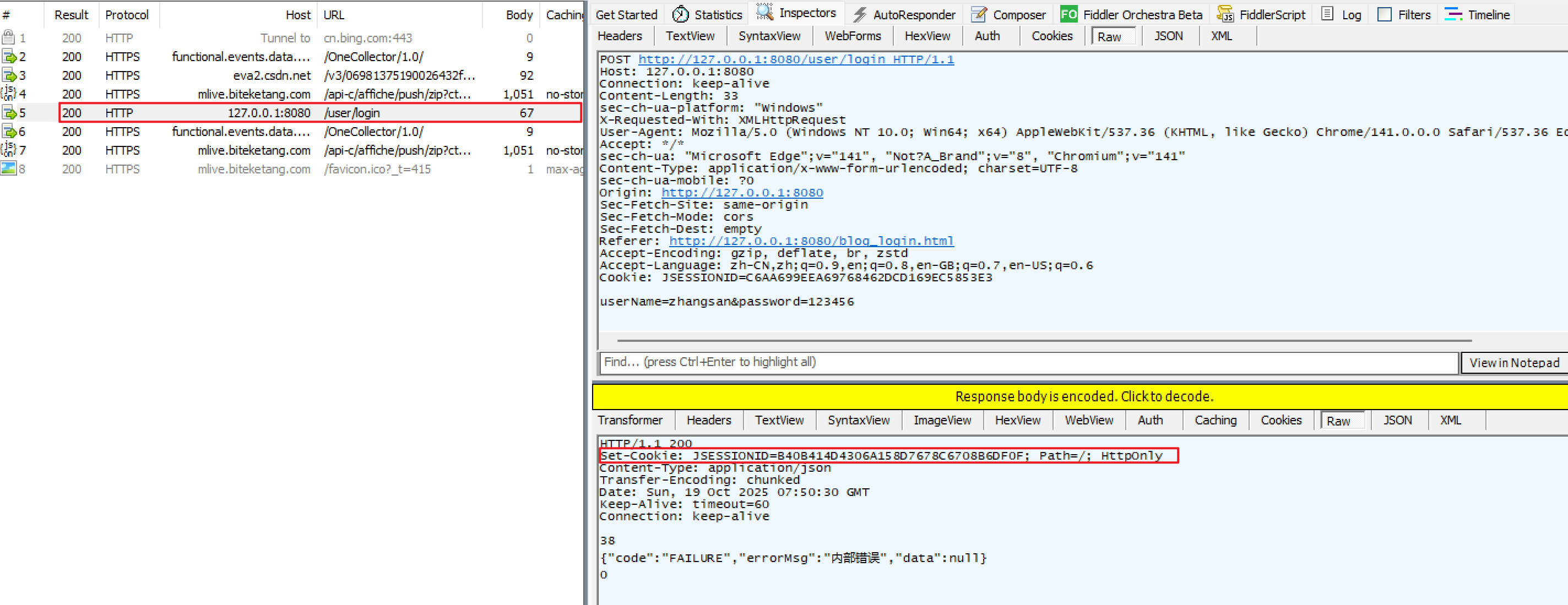Switch to response JSON tab
Screen dimensions: 1568x605
tap(1397, 421)
